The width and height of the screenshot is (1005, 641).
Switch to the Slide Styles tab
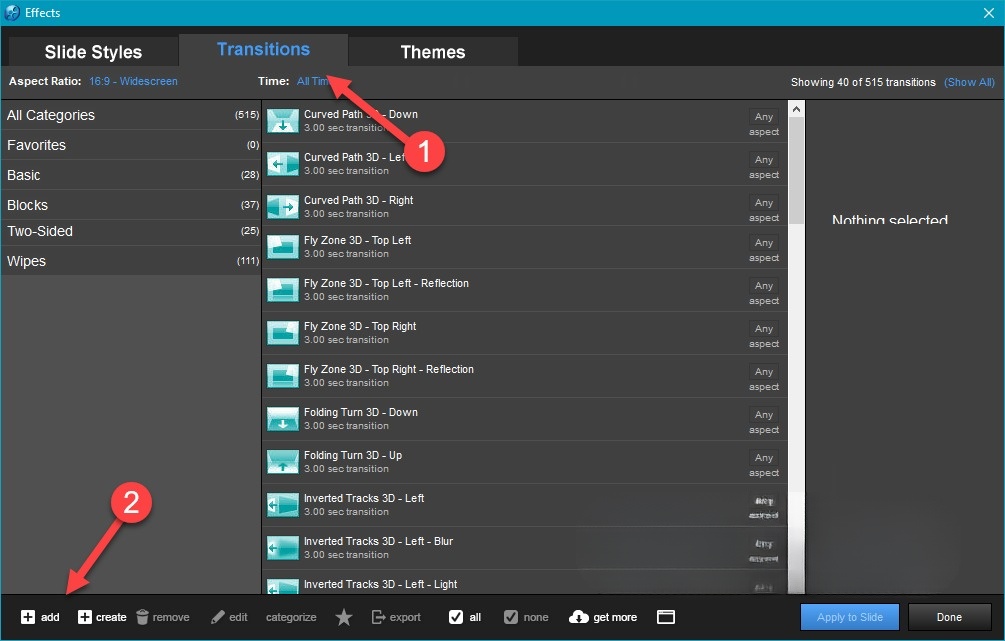pos(93,52)
